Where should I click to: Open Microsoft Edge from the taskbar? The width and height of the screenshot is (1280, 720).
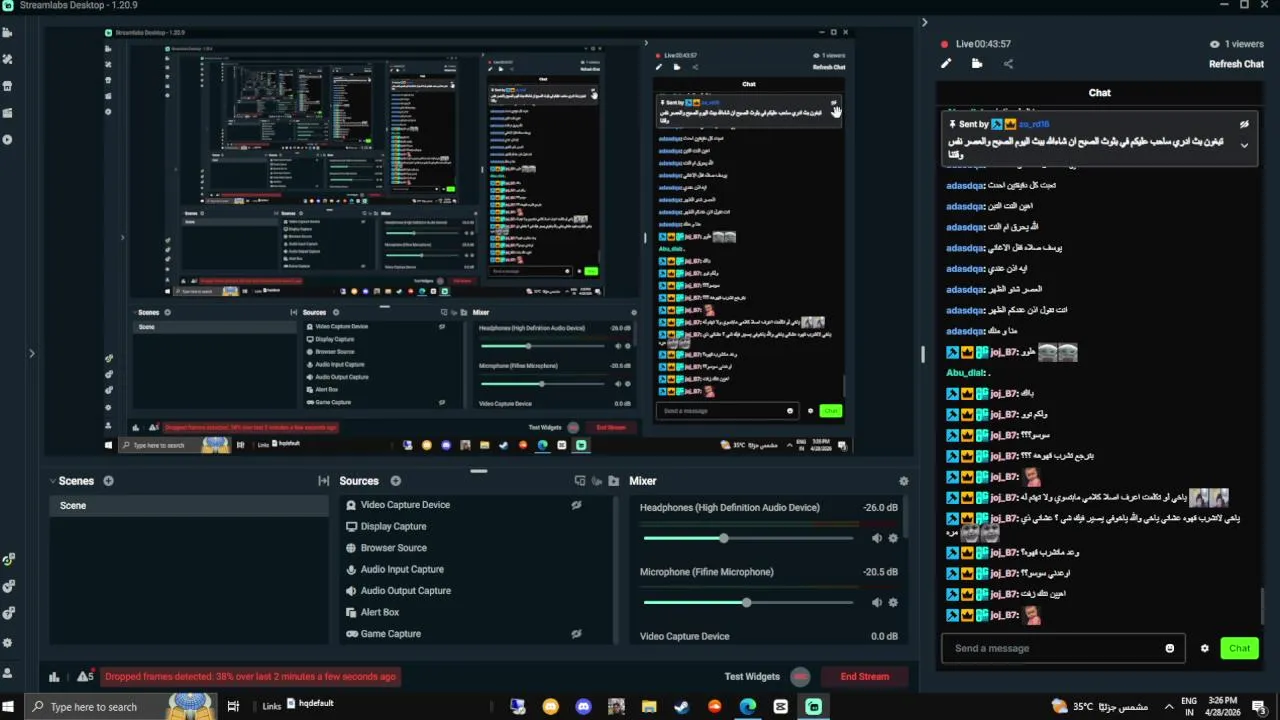click(747, 707)
